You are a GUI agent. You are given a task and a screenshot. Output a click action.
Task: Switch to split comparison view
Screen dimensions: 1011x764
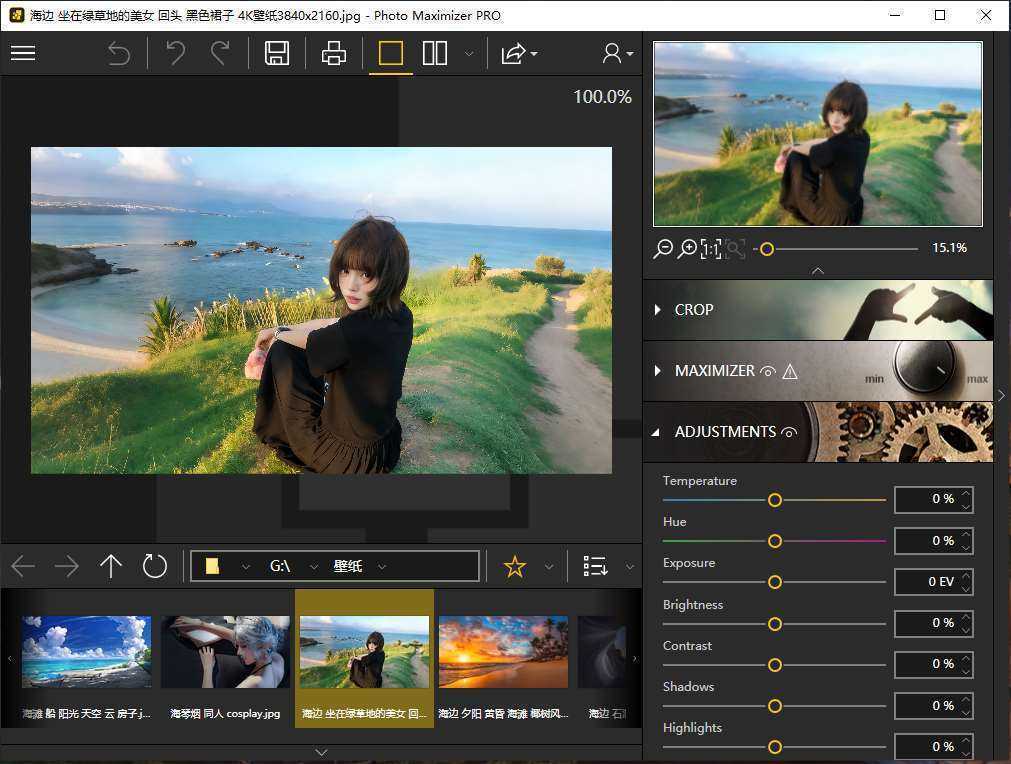[x=435, y=53]
